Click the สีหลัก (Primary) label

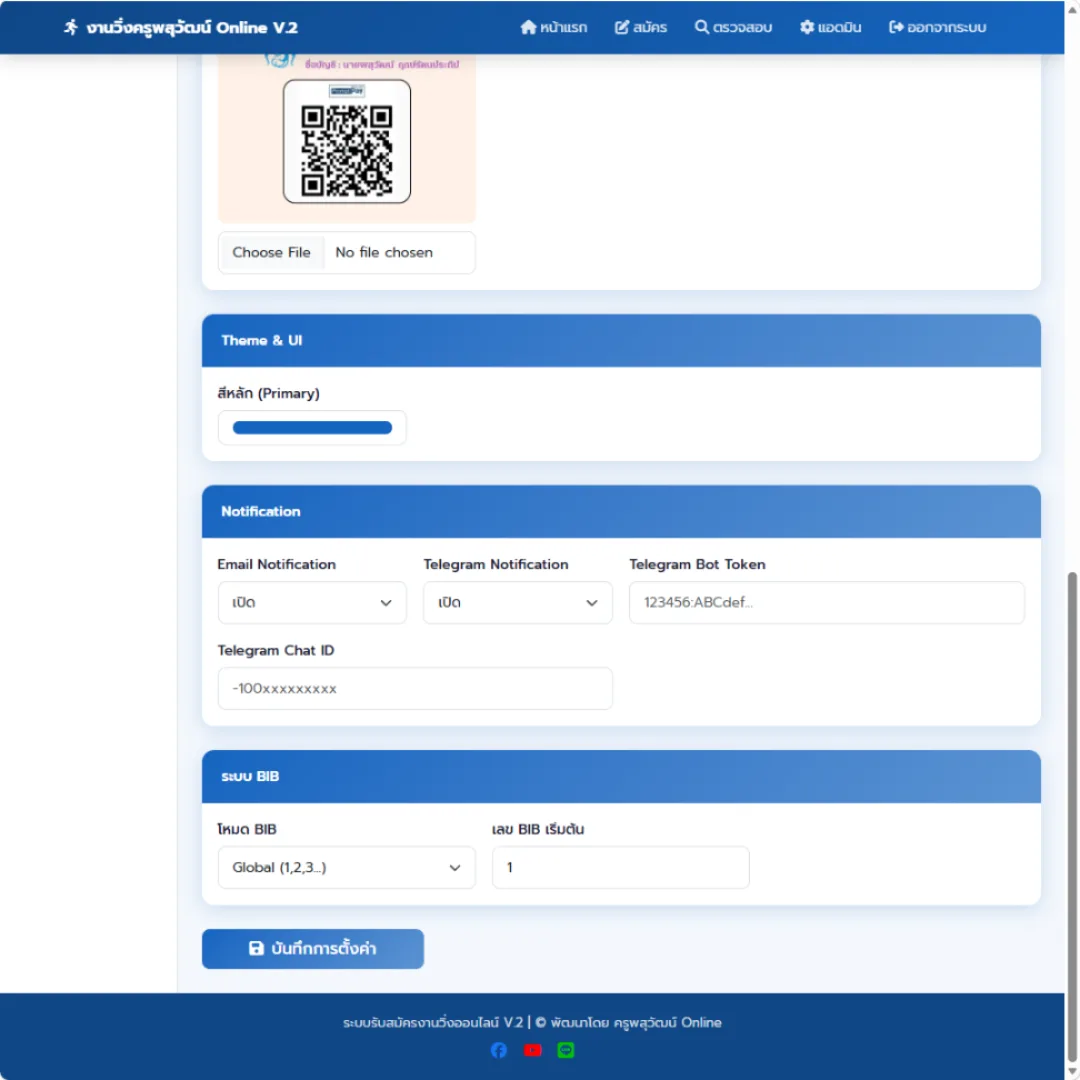[x=269, y=393]
